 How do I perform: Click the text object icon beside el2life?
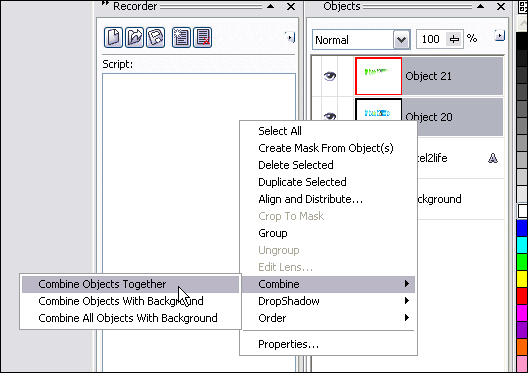(x=493, y=158)
